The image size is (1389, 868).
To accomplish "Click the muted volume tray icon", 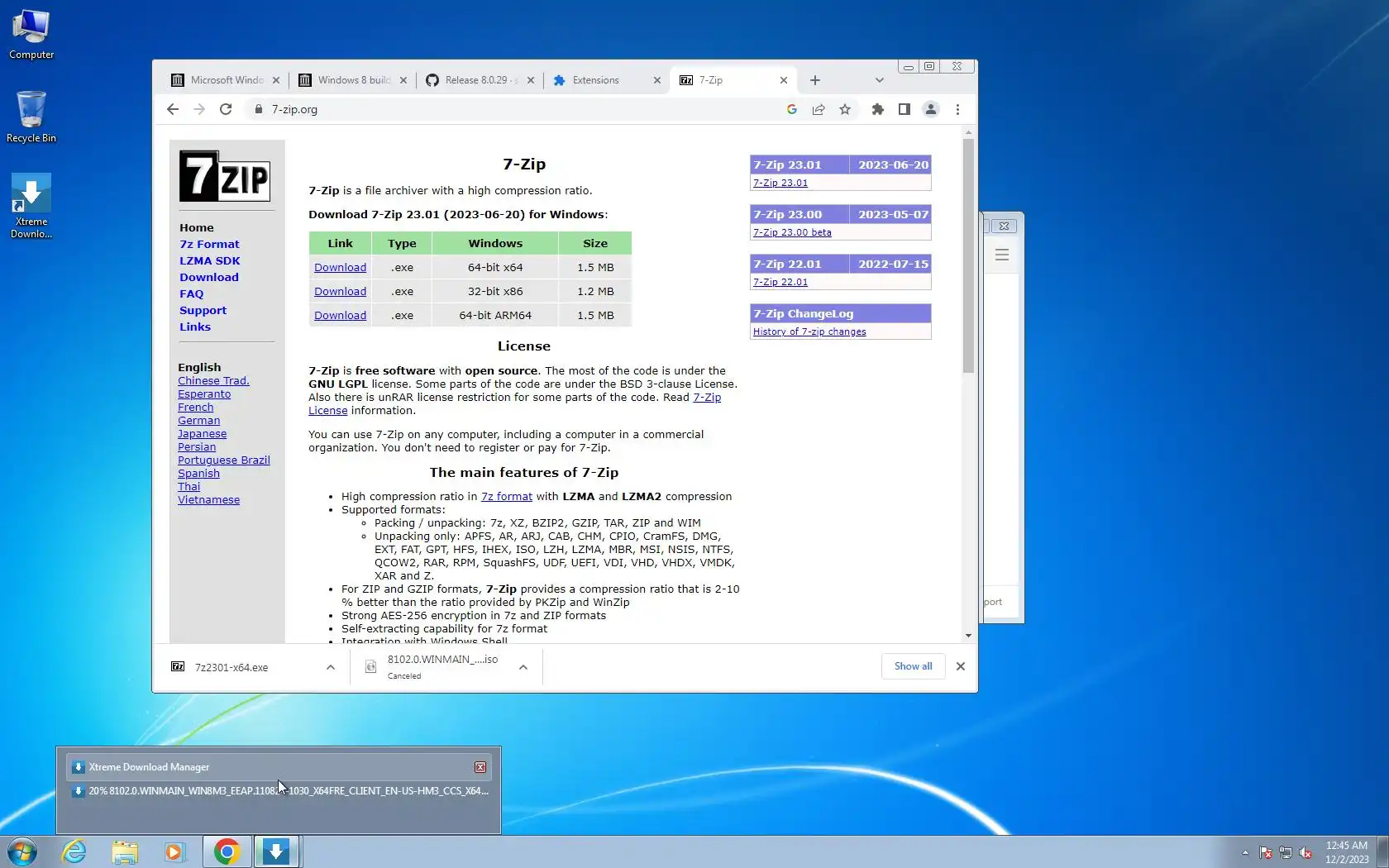I will point(1305,852).
